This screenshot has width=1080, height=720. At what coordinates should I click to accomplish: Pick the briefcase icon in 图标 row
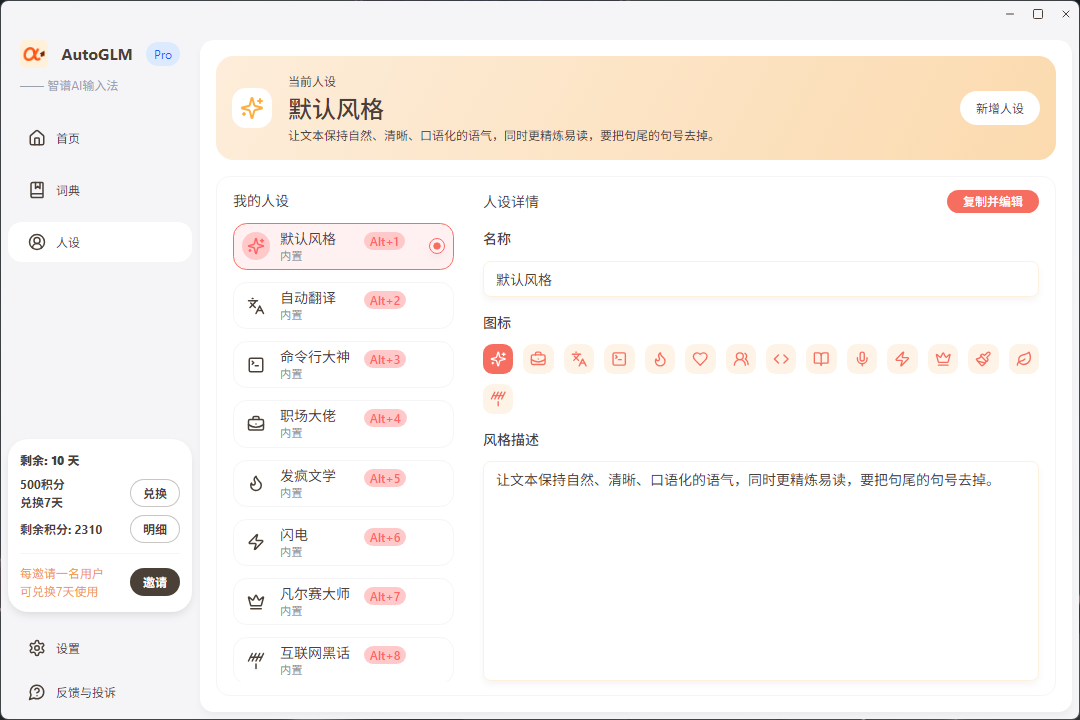[538, 359]
